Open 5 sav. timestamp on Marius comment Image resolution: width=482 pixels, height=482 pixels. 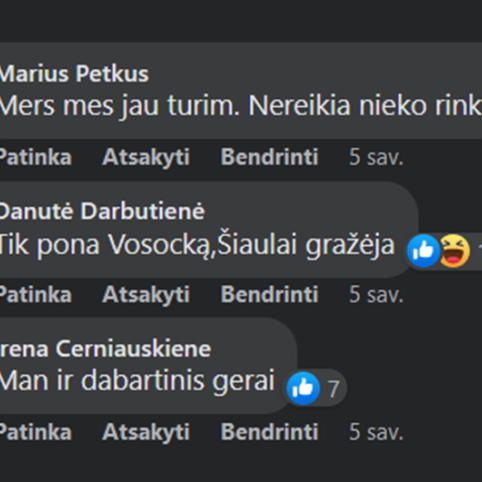pos(376,157)
